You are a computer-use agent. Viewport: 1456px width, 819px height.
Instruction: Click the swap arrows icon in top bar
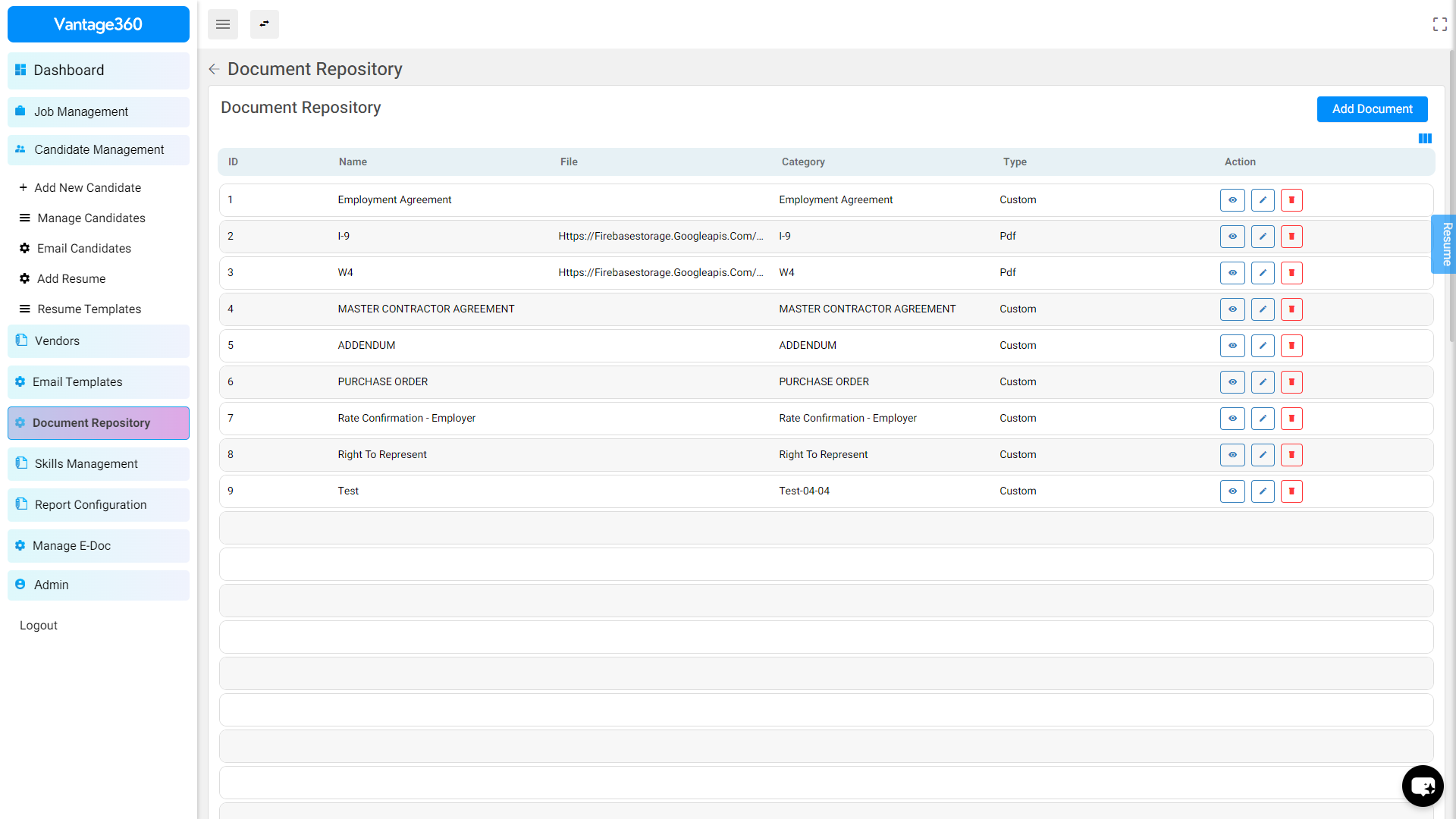coord(264,24)
